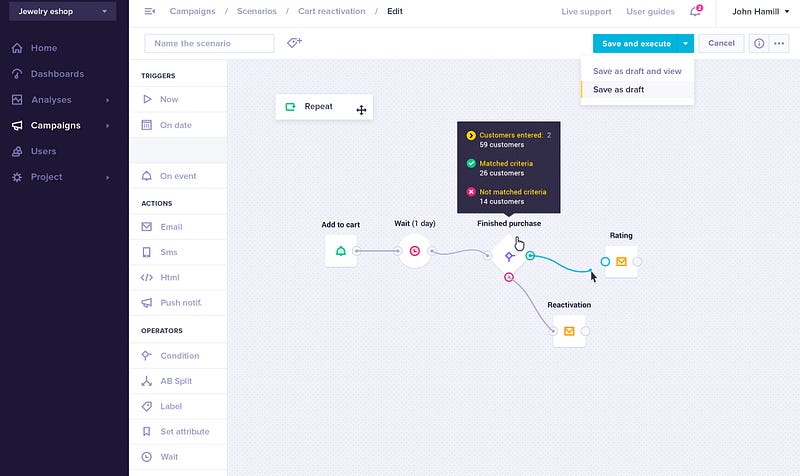
Task: Select the Wait (1 day) clock node
Action: [415, 251]
